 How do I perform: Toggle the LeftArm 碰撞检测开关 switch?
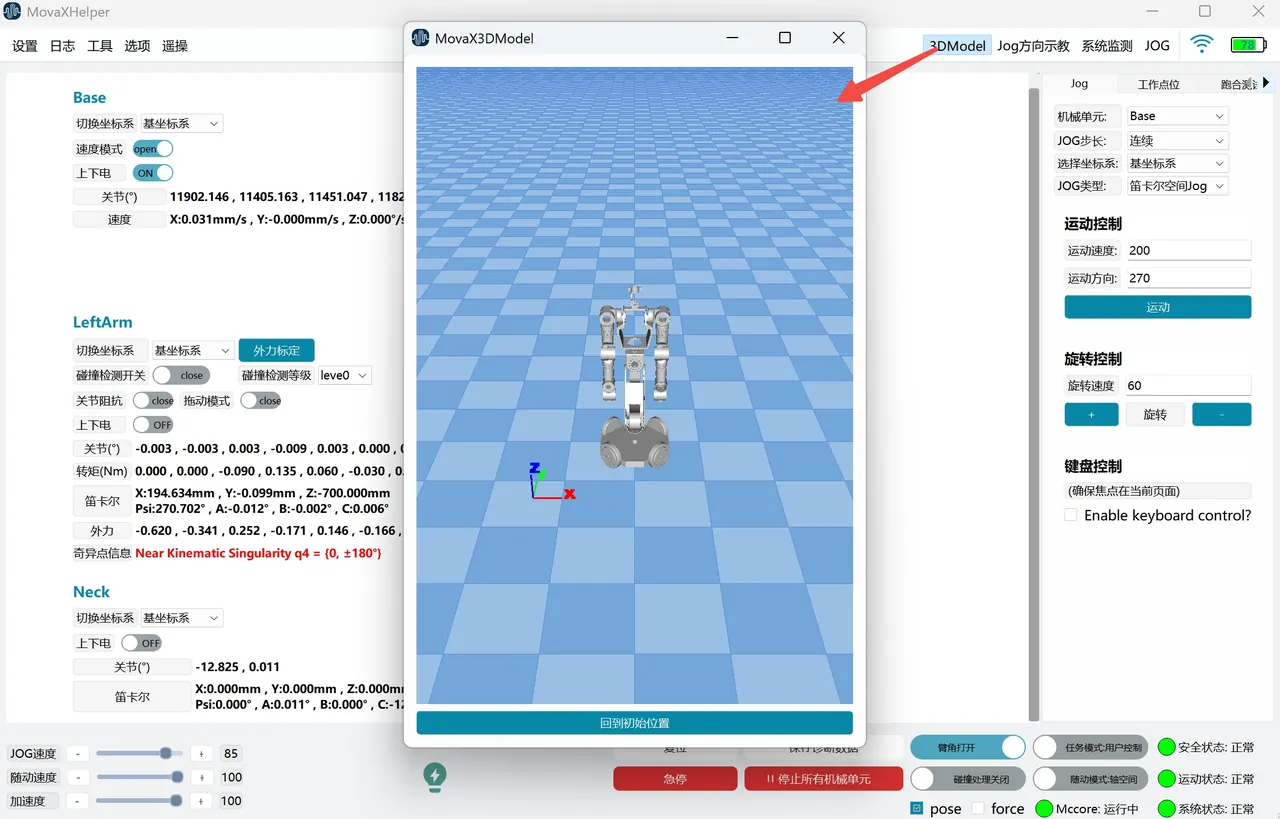click(181, 376)
